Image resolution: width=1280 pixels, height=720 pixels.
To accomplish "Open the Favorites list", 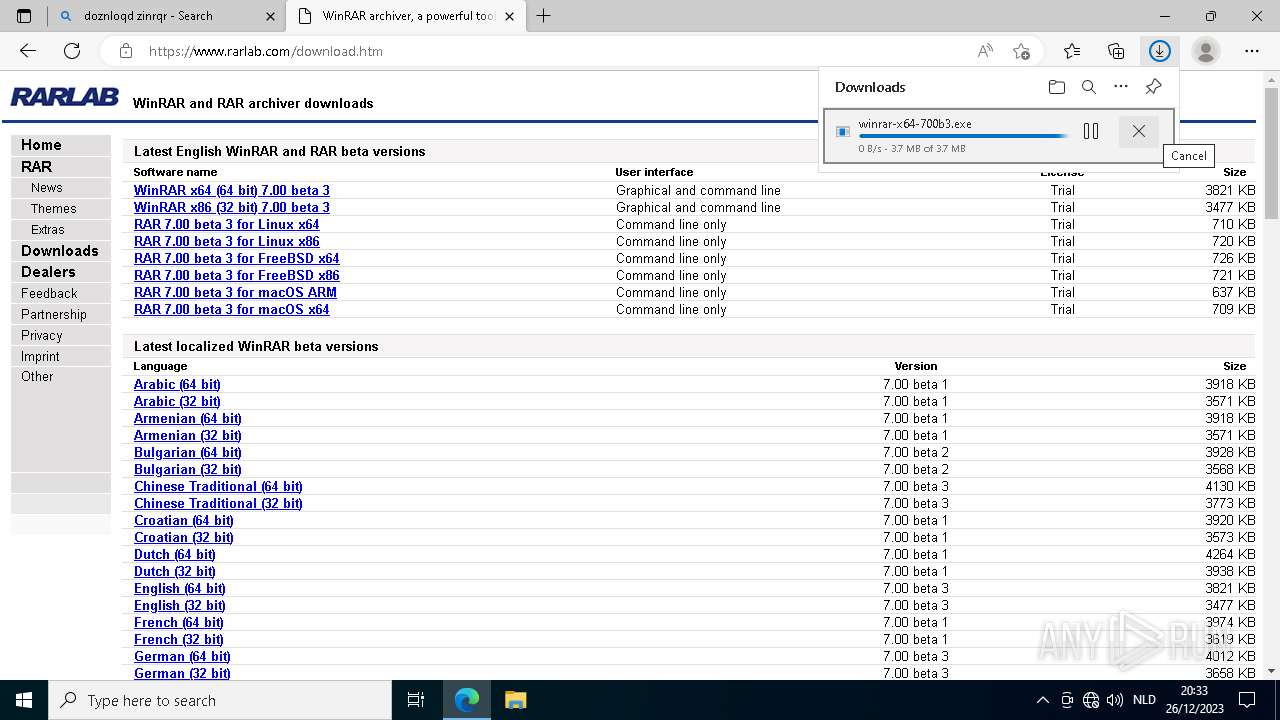I will pyautogui.click(x=1072, y=51).
